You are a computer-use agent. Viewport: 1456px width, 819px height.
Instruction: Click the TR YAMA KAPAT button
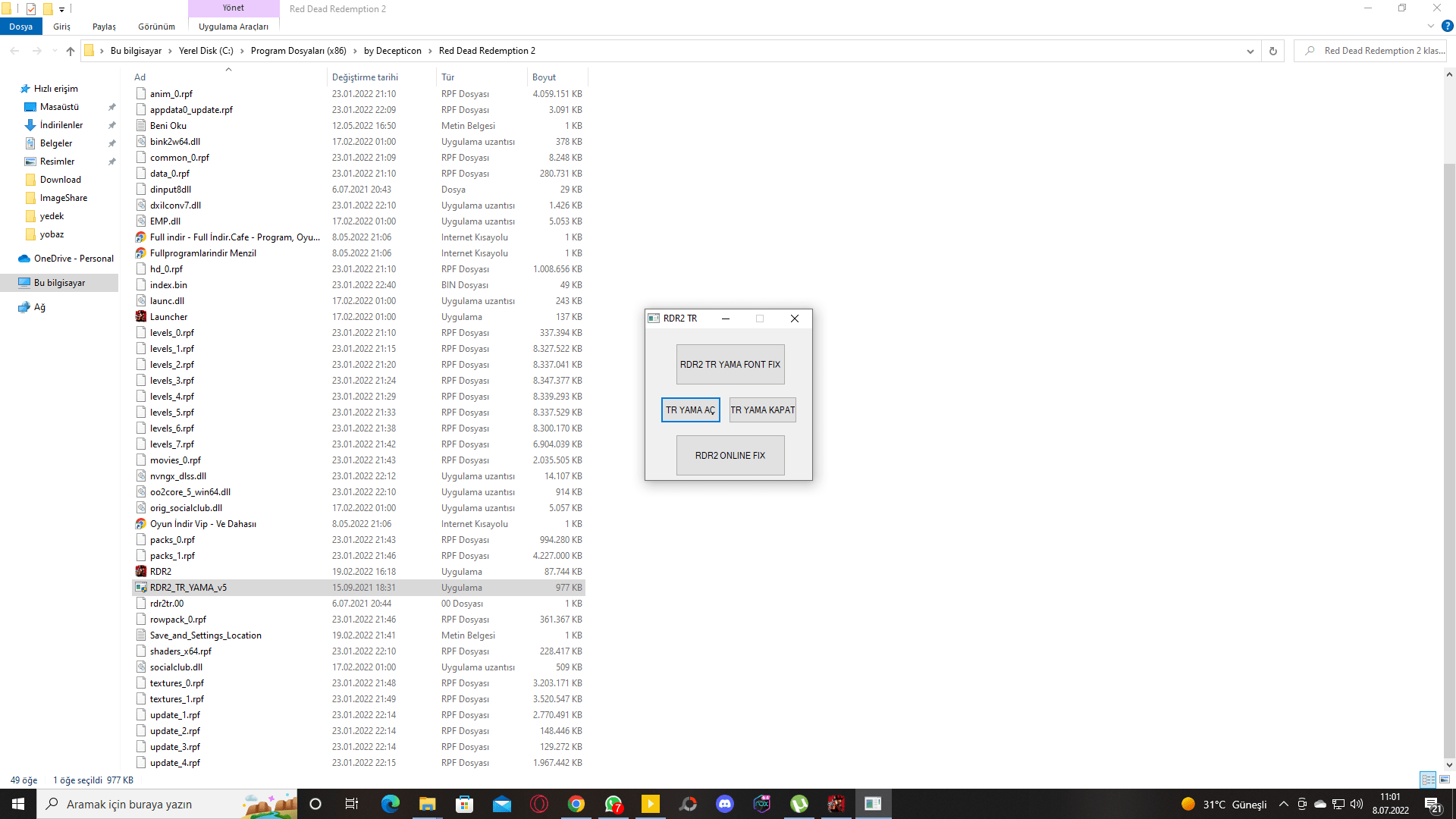pyautogui.click(x=762, y=410)
